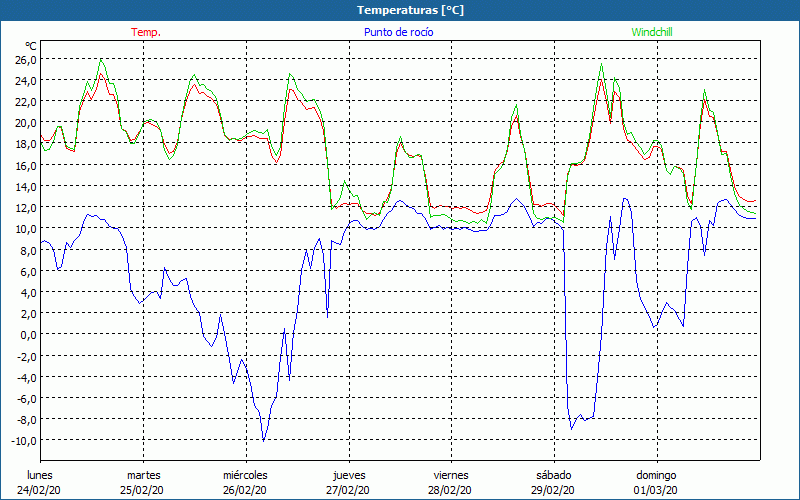Click the '28/02/20' date label
This screenshot has height=500, width=800.
point(450,490)
